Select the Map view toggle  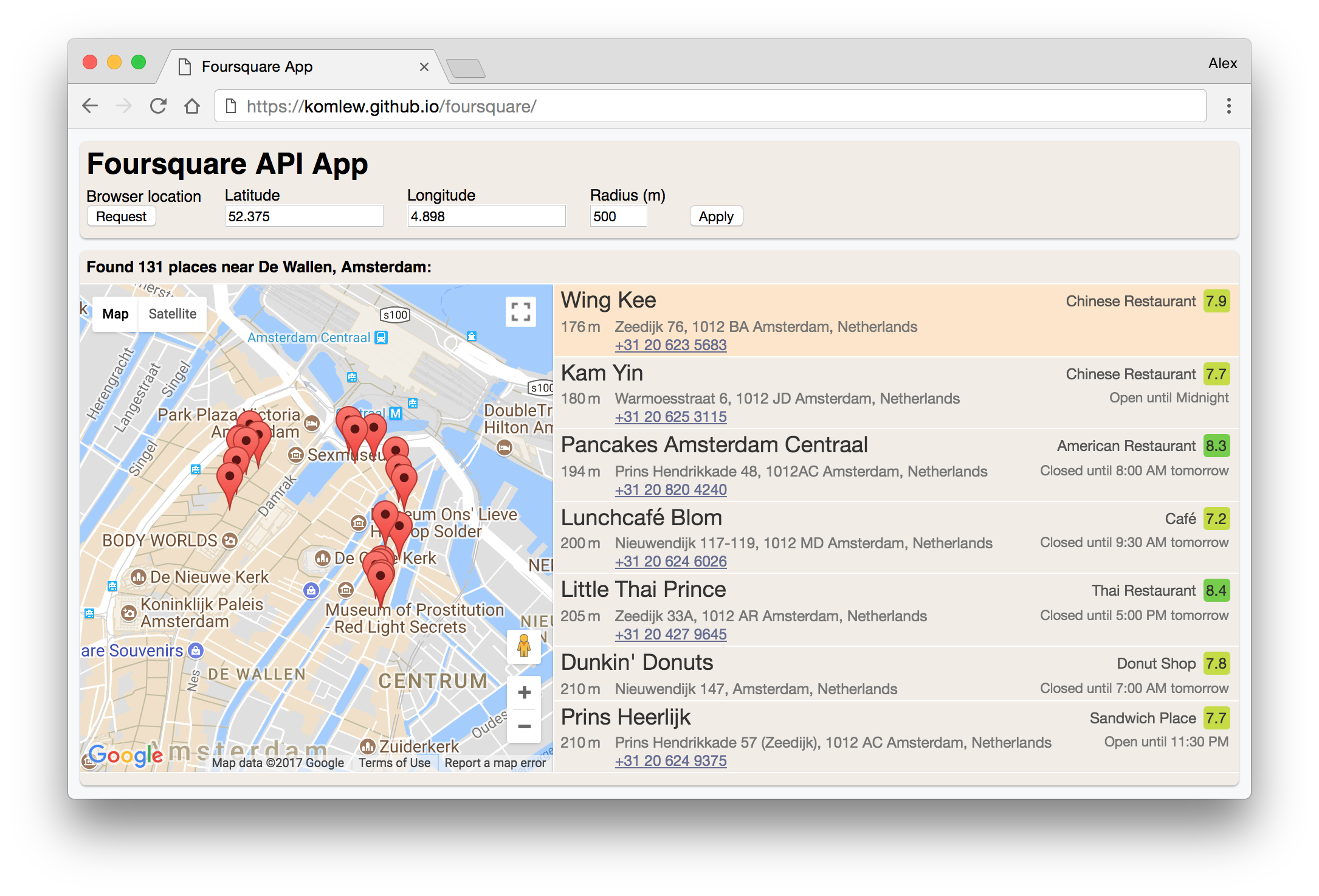pyautogui.click(x=114, y=314)
